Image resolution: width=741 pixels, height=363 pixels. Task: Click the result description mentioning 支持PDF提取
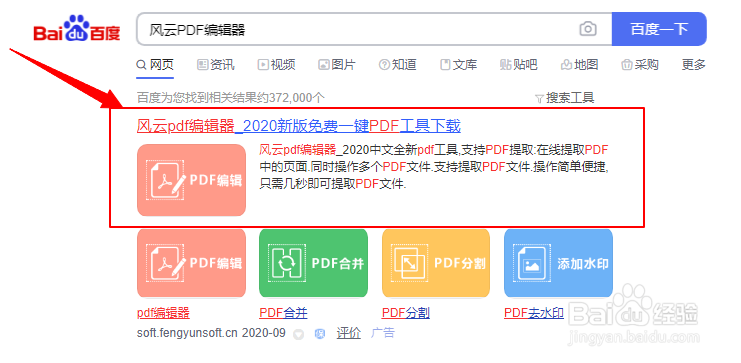coord(434,167)
